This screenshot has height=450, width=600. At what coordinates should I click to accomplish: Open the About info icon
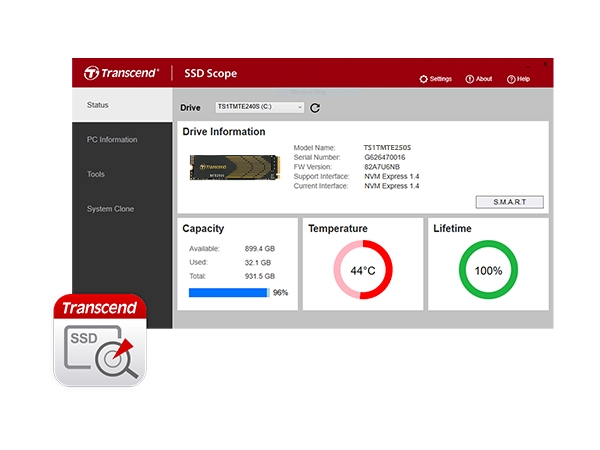point(469,79)
